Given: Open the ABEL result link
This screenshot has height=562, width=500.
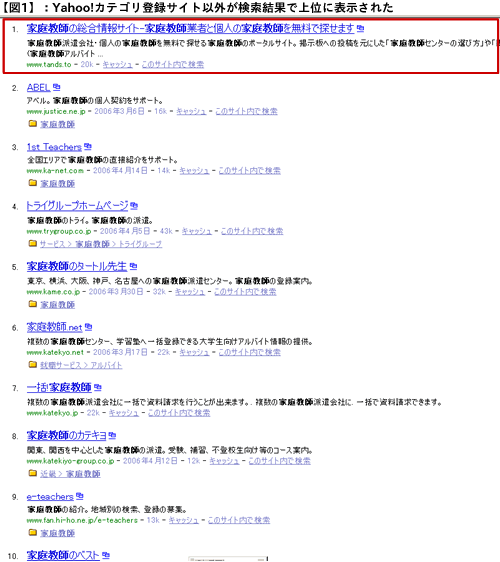Looking at the screenshot, I should click(38, 87).
